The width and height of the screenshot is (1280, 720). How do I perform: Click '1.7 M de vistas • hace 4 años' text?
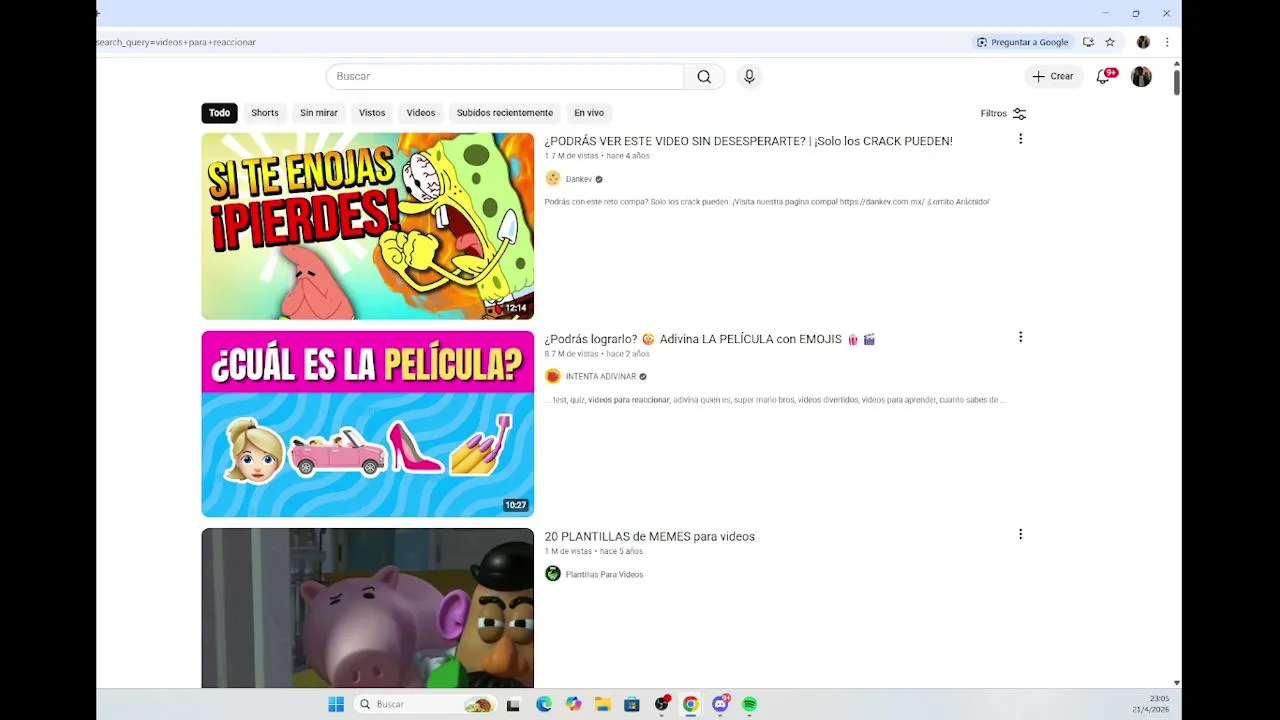coord(597,156)
